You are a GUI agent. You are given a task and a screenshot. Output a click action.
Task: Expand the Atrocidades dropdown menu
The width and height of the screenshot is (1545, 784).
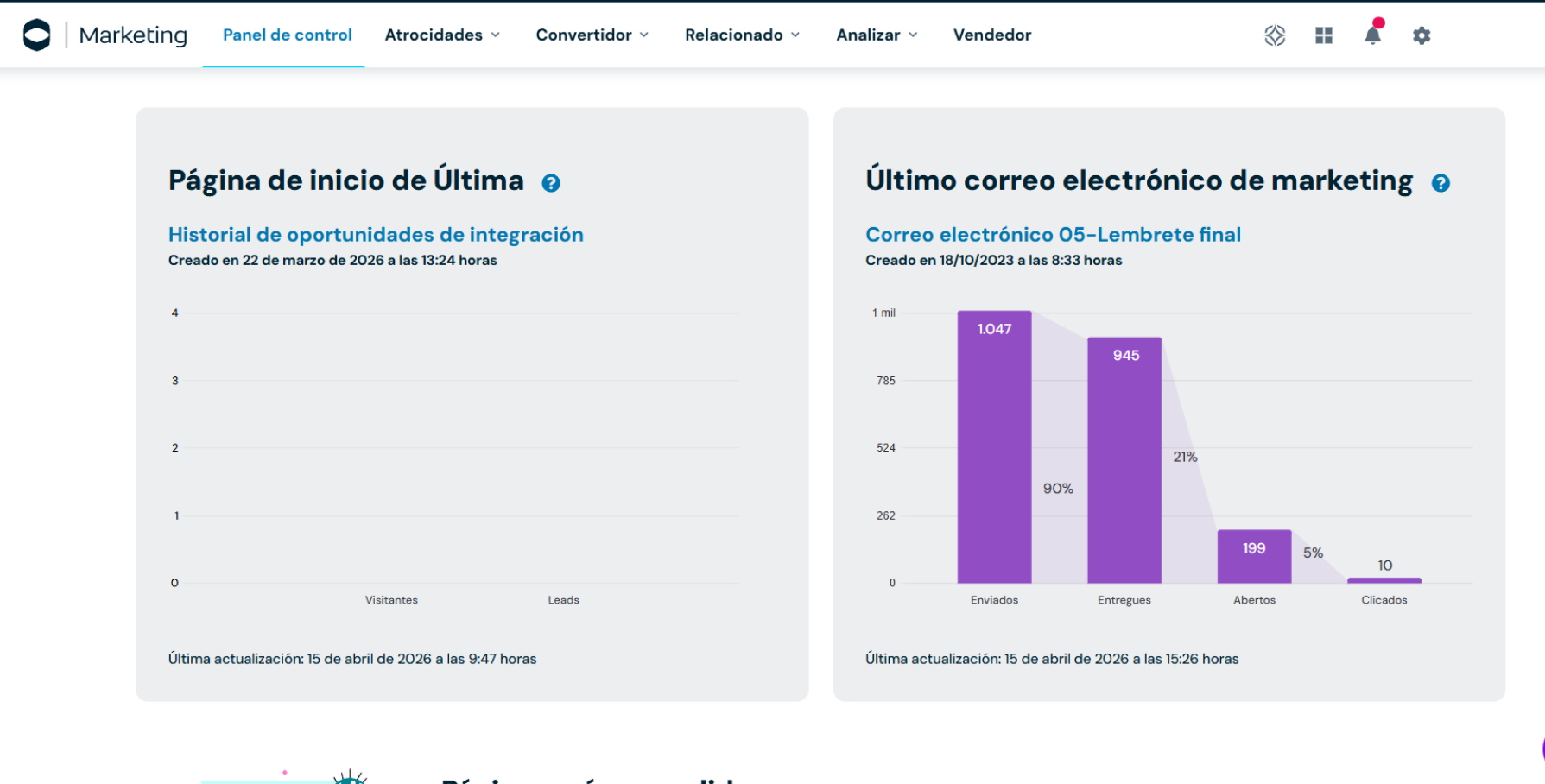pos(442,35)
